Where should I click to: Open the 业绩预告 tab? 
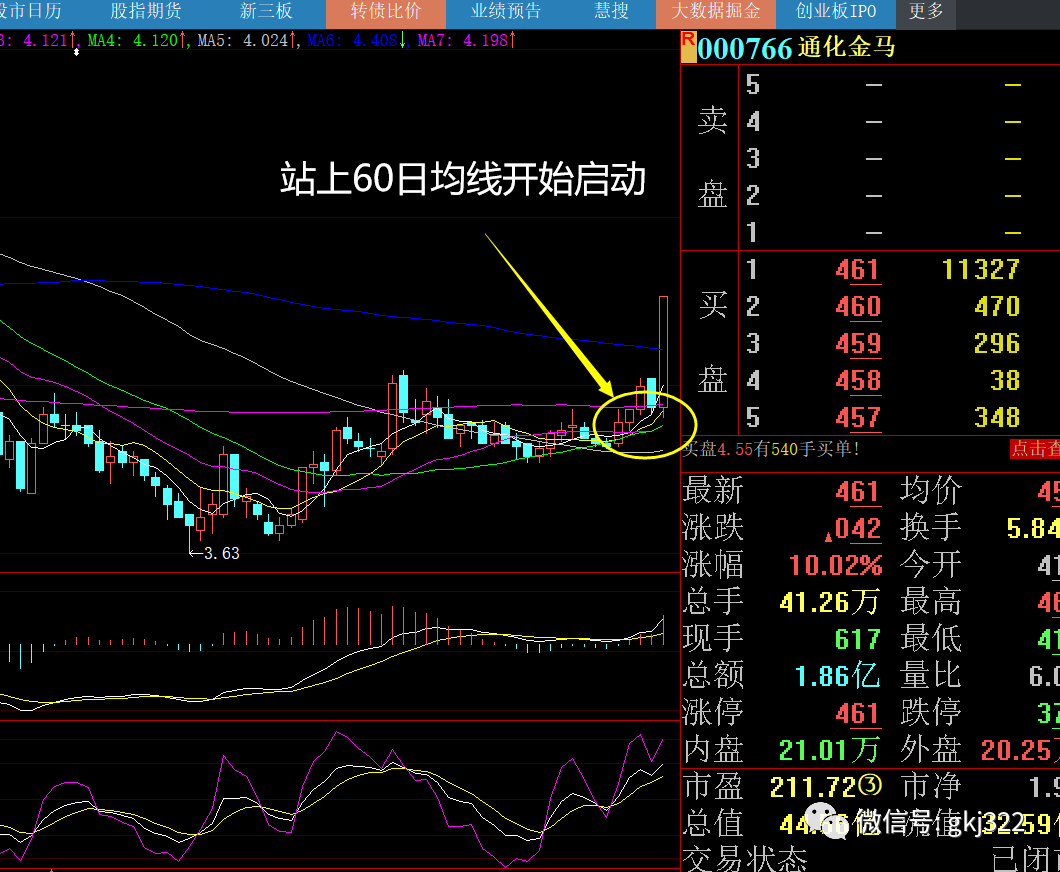(x=506, y=12)
